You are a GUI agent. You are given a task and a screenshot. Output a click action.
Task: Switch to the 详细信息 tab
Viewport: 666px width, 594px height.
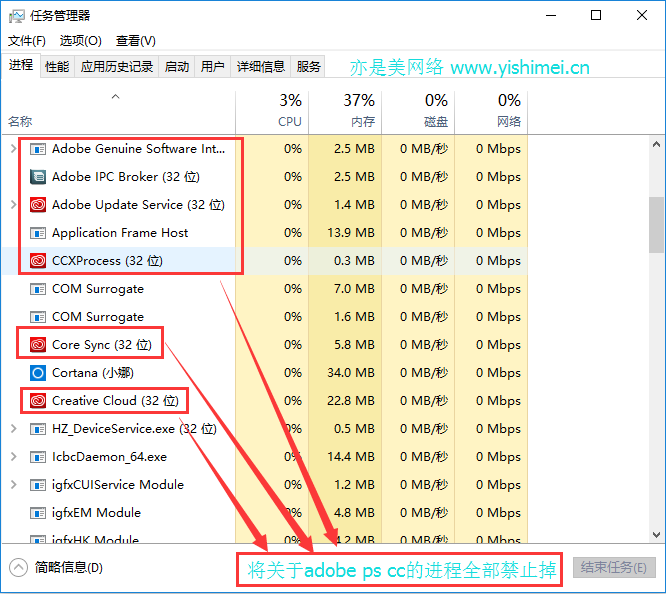(260, 67)
